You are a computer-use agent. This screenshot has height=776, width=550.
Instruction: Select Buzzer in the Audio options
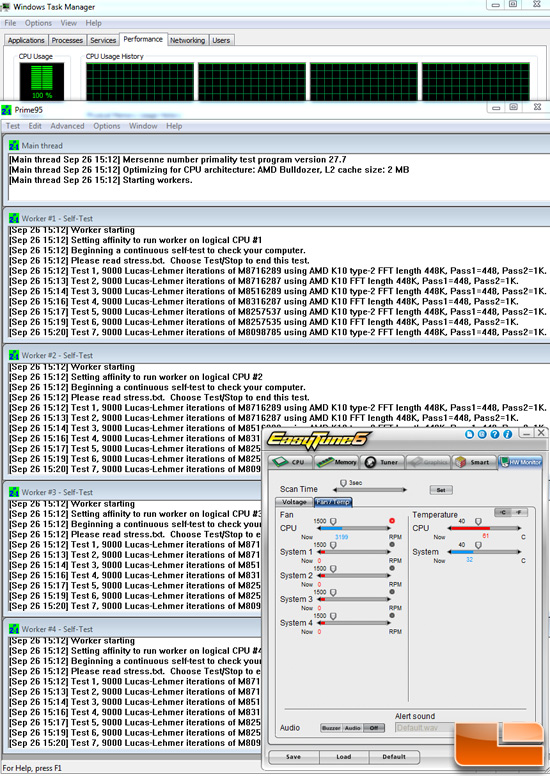coord(331,728)
